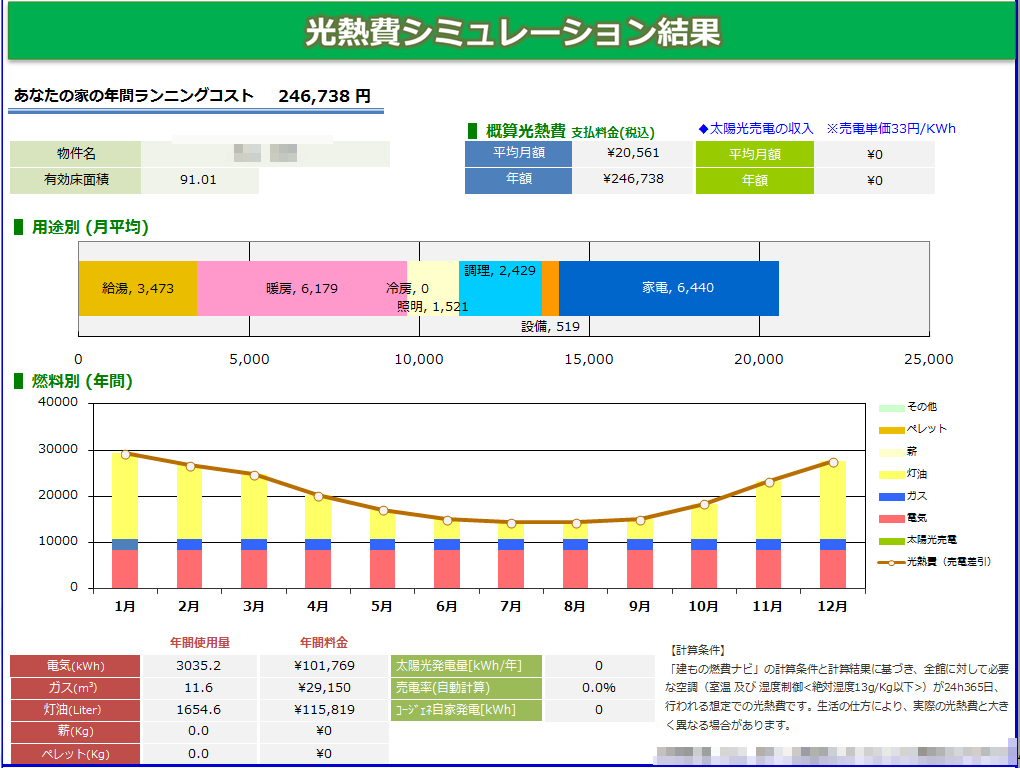Viewport: 1020px width, 768px height.
Task: Click the 1月 data point on the line
Action: pos(125,454)
